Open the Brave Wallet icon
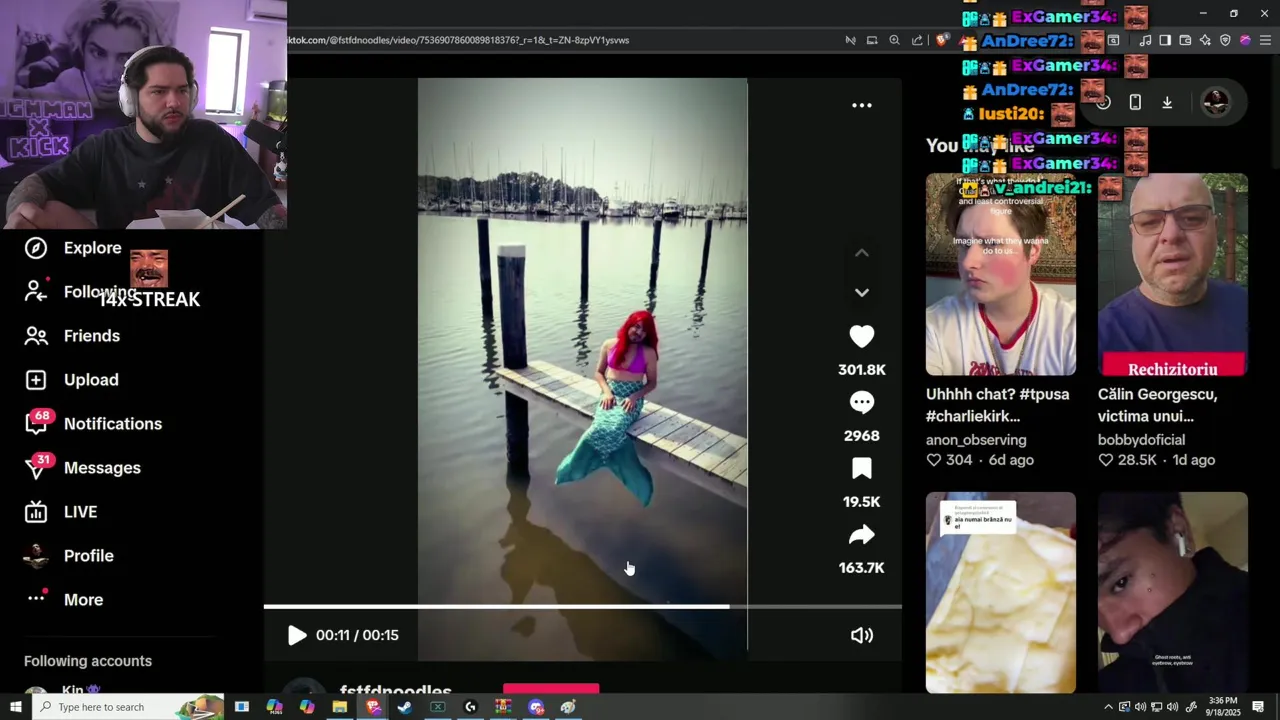This screenshot has width=1280, height=720. 1185,40
